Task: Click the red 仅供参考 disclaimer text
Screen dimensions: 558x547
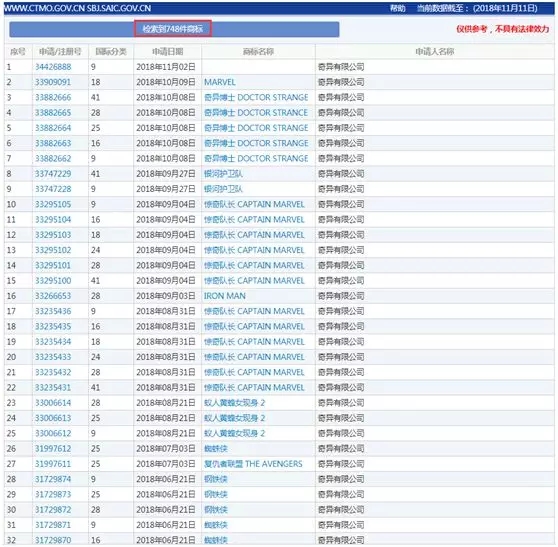Action: [x=503, y=29]
